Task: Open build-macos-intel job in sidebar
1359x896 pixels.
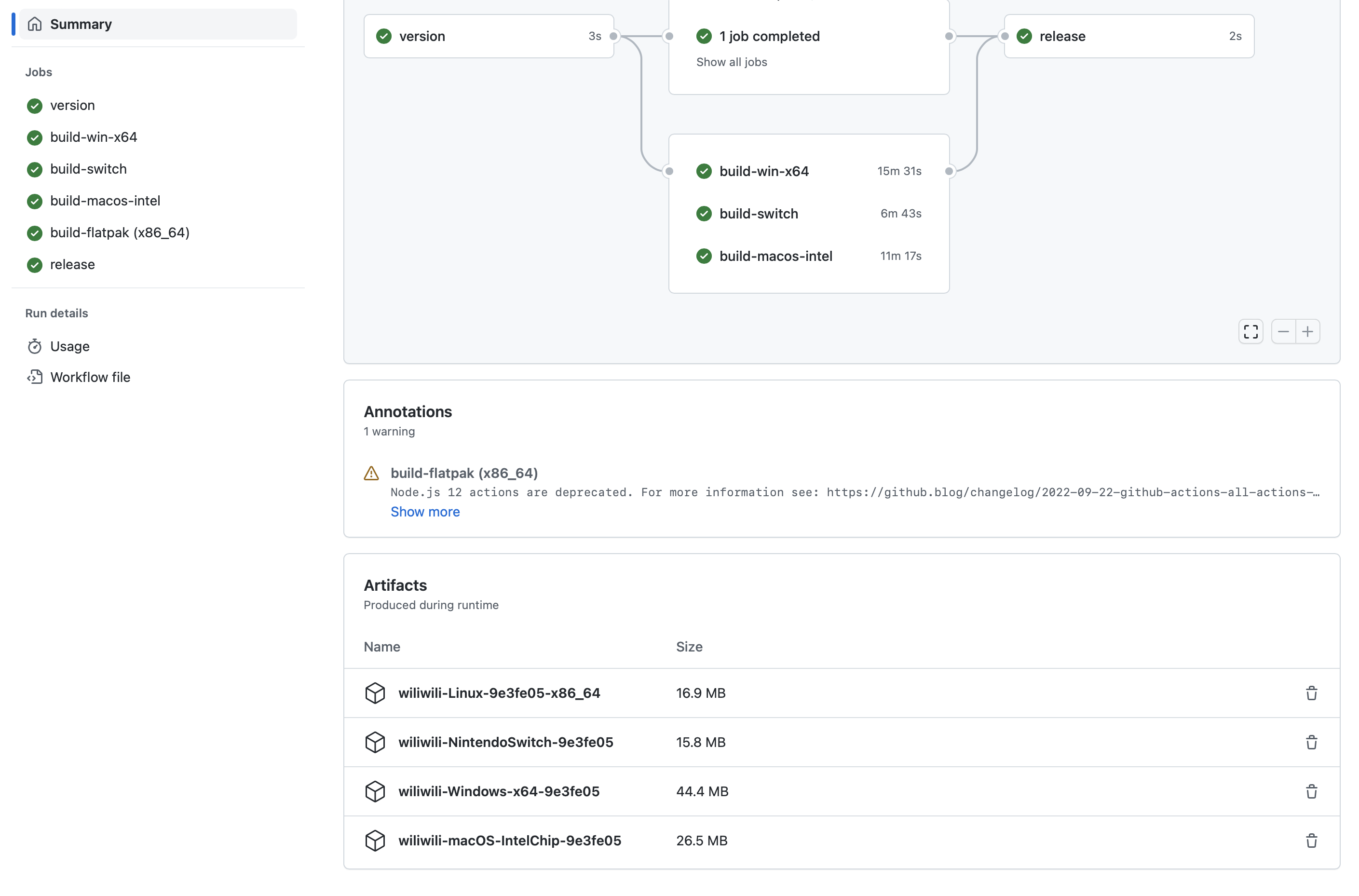Action: [x=105, y=201]
